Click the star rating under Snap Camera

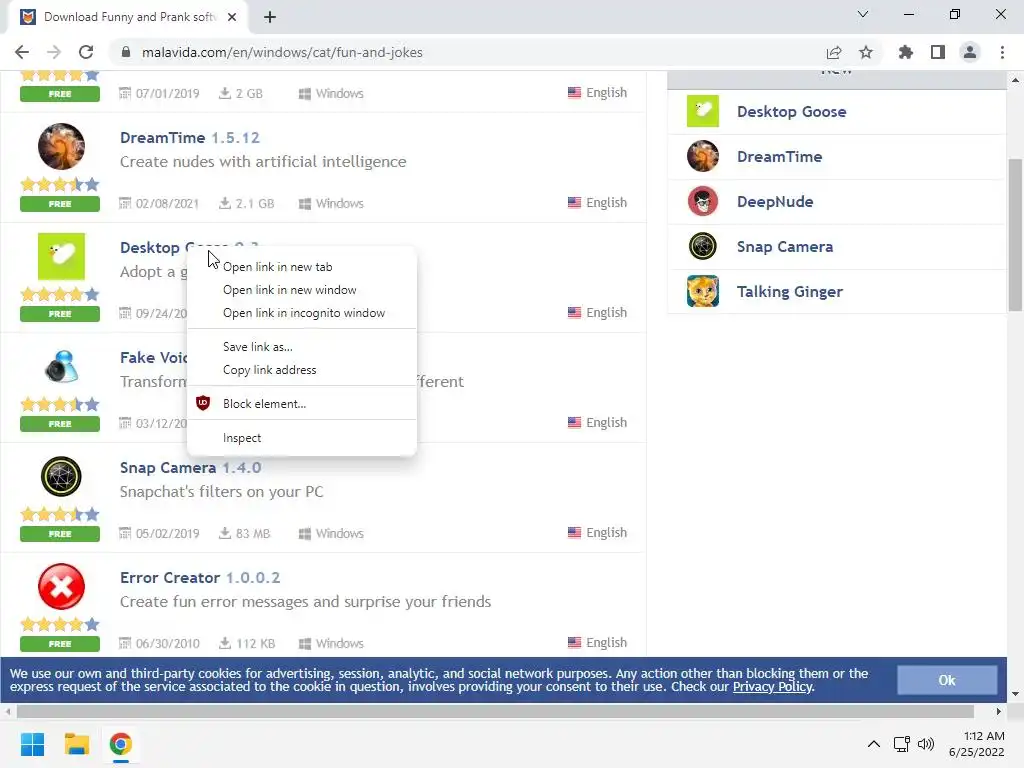(60, 514)
